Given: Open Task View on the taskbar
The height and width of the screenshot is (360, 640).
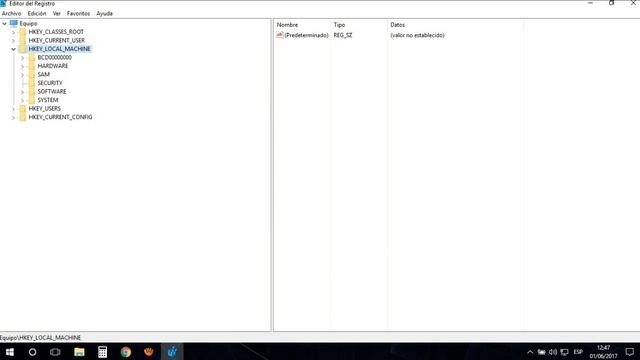Looking at the screenshot, I should point(55,352).
